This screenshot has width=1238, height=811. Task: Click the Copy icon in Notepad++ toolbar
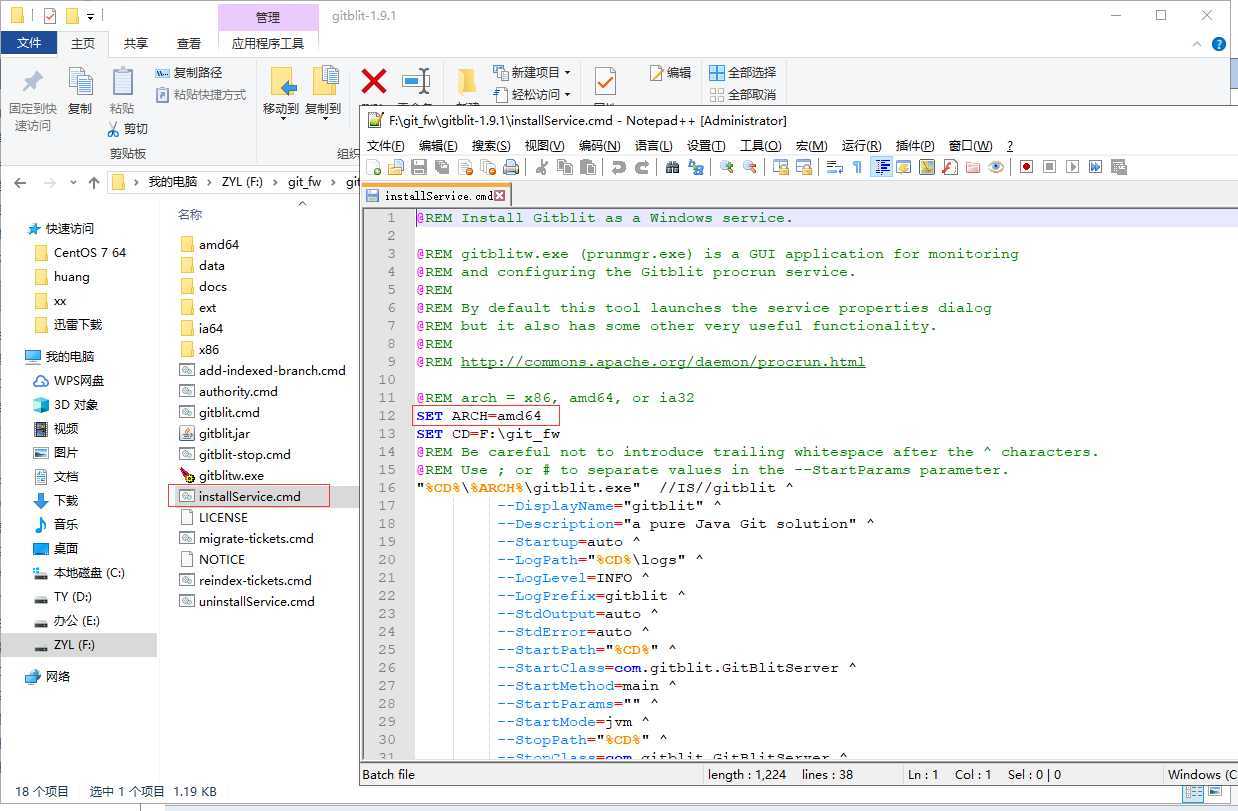click(565, 167)
